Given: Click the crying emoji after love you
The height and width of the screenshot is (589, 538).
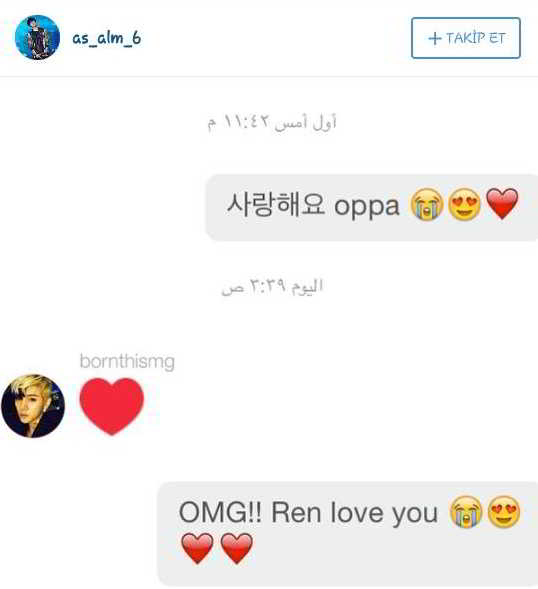Looking at the screenshot, I should coord(466,512).
